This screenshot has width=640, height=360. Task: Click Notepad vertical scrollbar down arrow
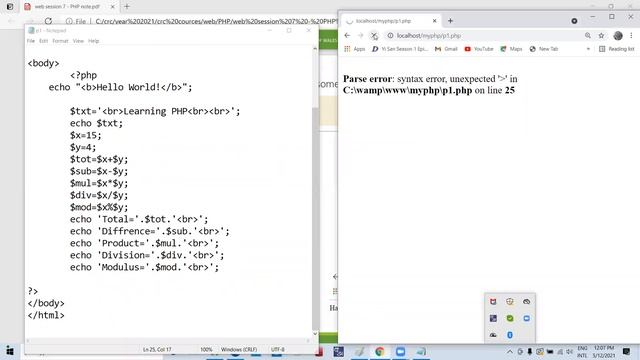coord(315,334)
